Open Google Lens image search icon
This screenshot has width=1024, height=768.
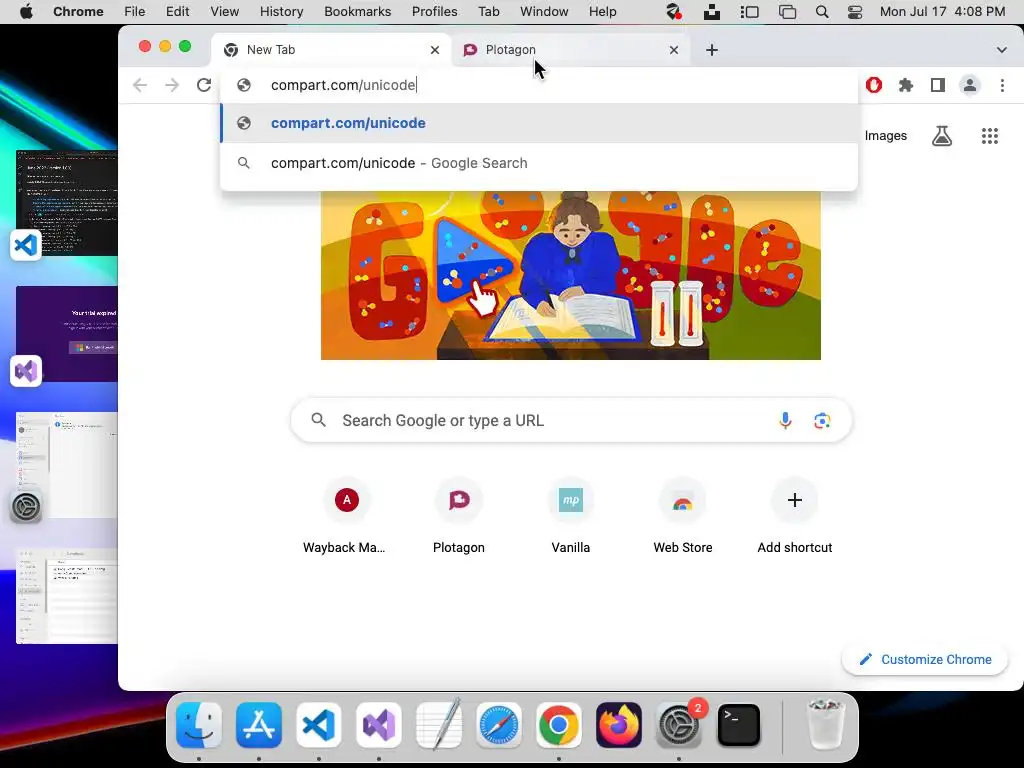tap(822, 421)
